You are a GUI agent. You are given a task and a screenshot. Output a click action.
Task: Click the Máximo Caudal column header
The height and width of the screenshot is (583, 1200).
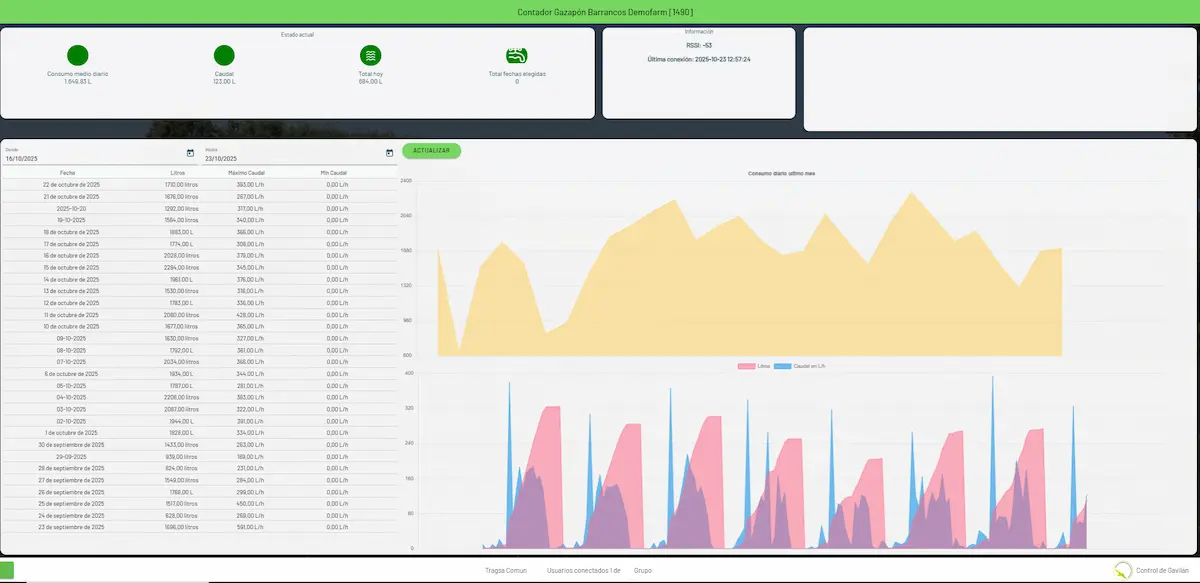246,173
